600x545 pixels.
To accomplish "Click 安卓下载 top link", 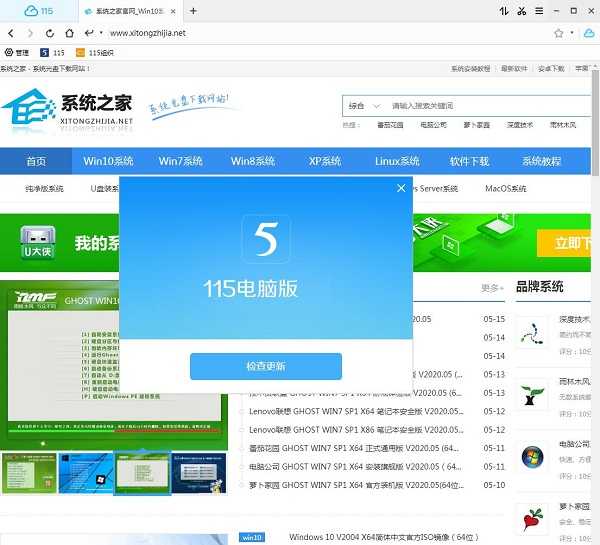I will coord(551,69).
